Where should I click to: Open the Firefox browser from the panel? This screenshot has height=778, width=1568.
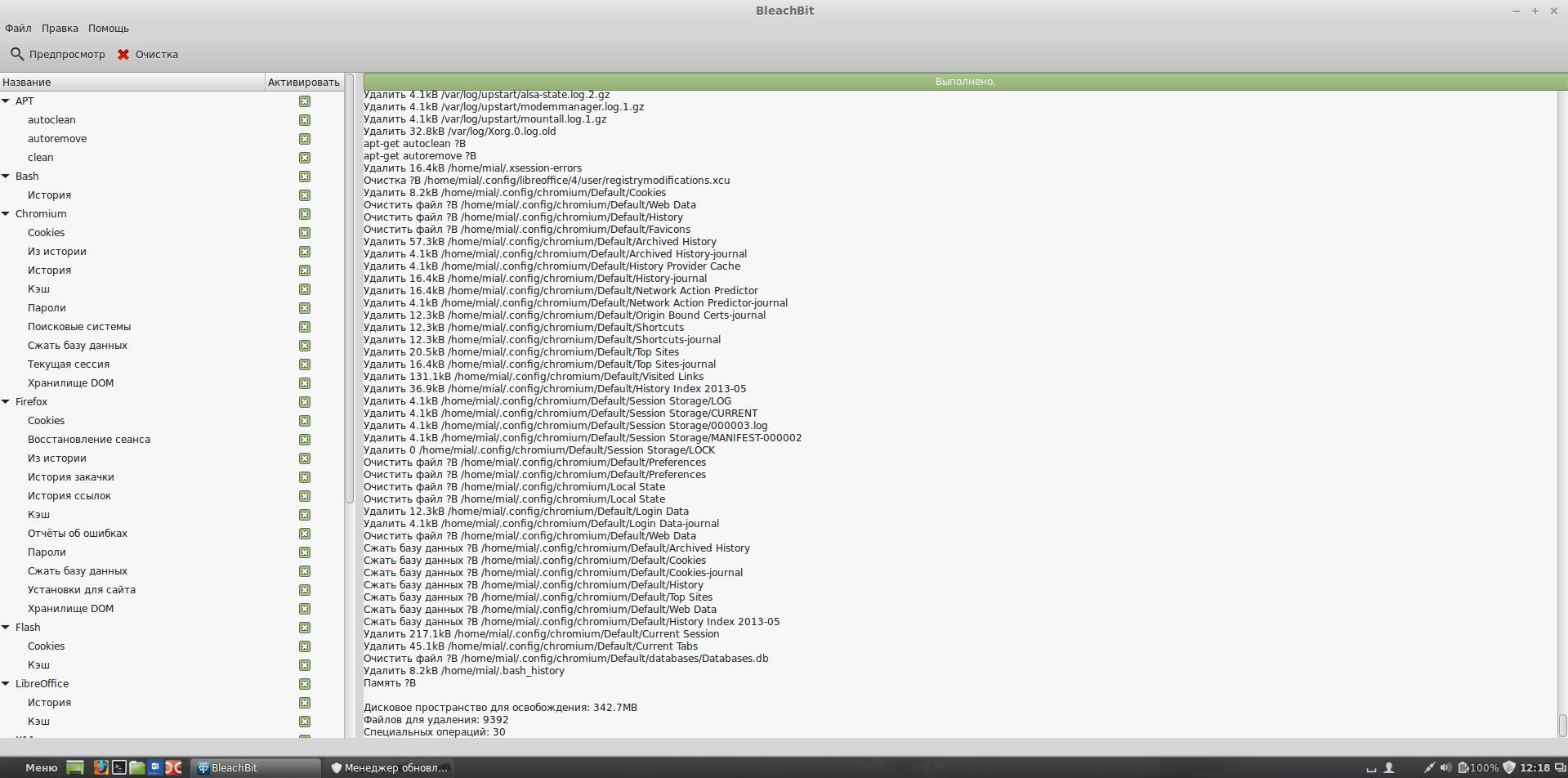pyautogui.click(x=101, y=767)
